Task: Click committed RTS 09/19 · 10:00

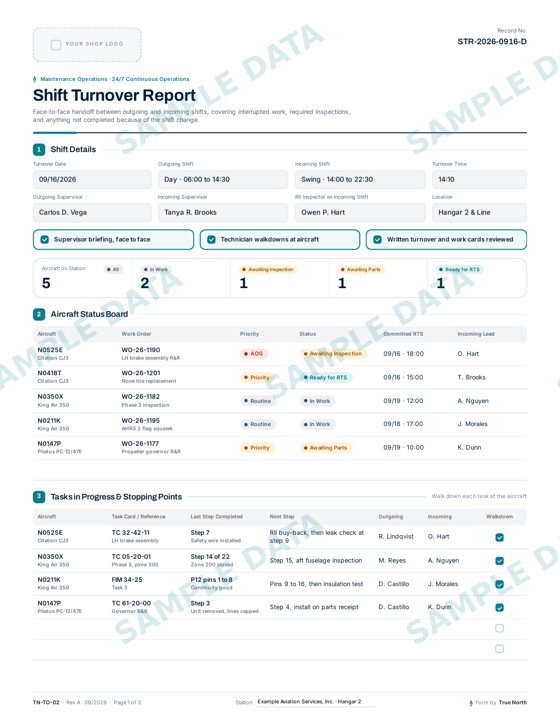Action: [x=403, y=448]
